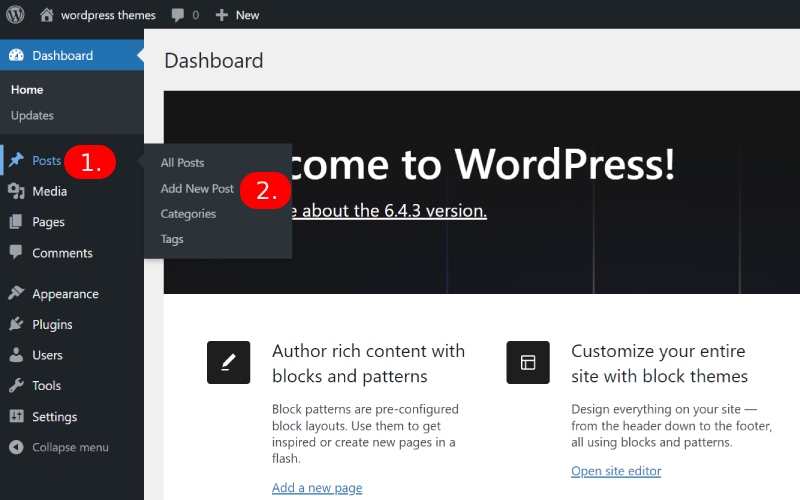Open the comments bubble icon in admin bar
The image size is (800, 500).
[177, 15]
